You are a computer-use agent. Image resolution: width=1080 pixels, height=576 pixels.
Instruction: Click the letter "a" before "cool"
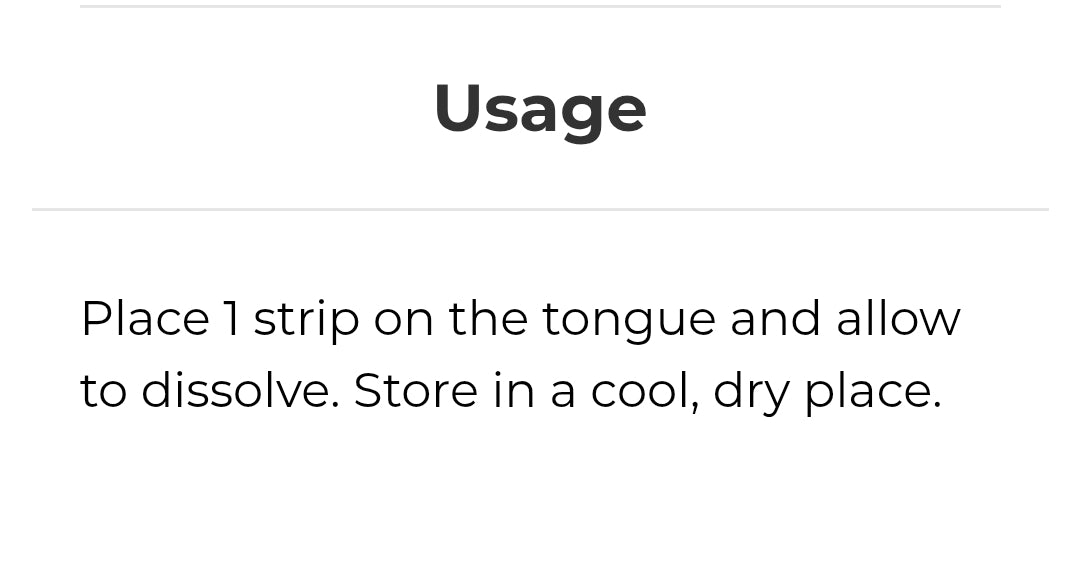pos(563,393)
